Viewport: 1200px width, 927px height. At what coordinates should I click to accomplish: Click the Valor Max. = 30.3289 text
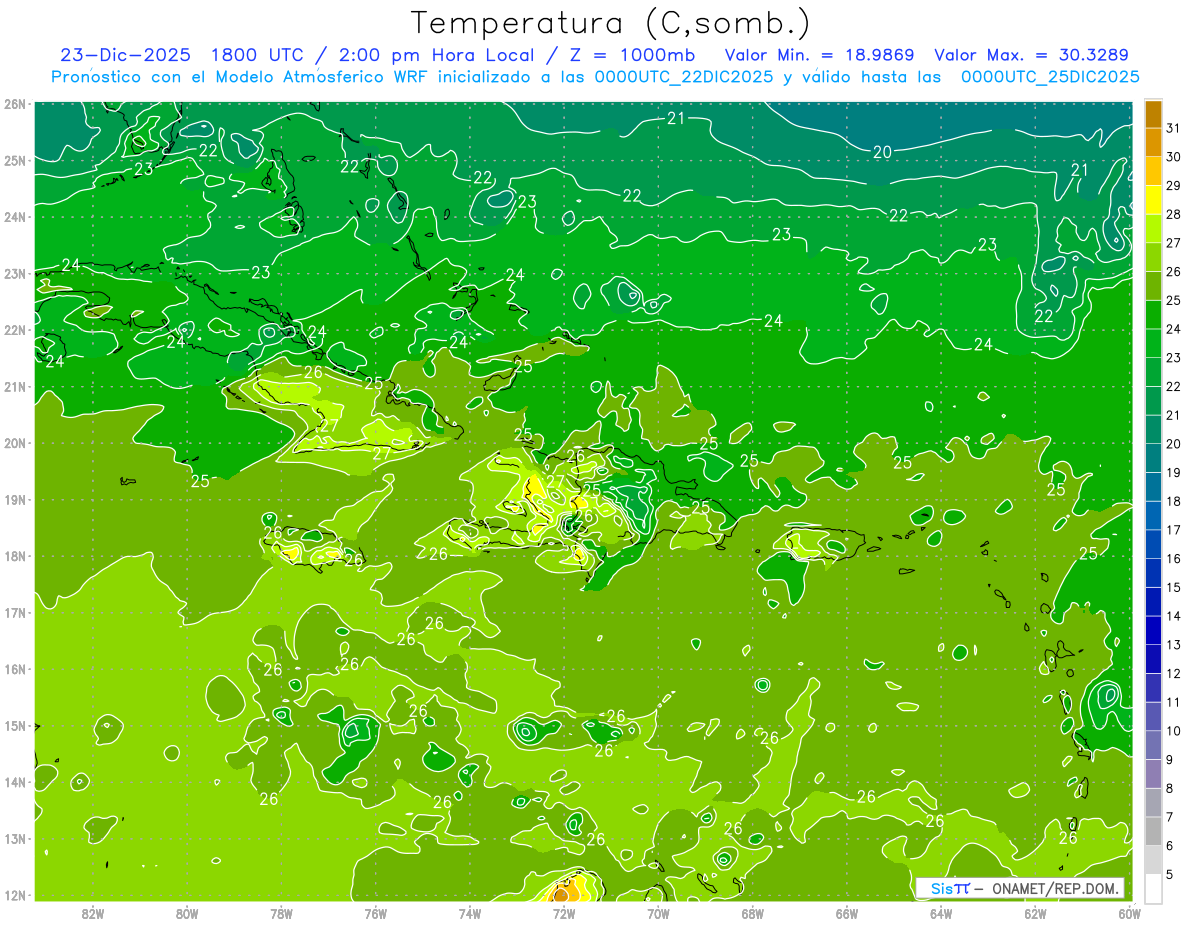click(x=1032, y=55)
